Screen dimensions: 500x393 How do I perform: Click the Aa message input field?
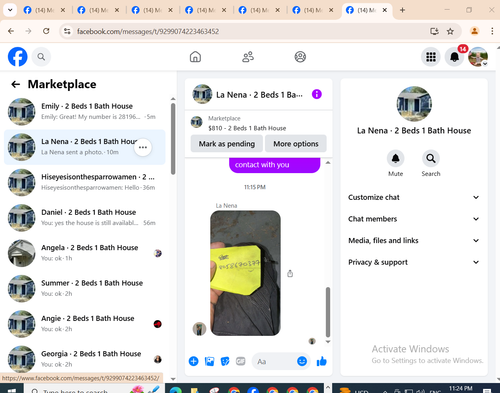point(274,361)
